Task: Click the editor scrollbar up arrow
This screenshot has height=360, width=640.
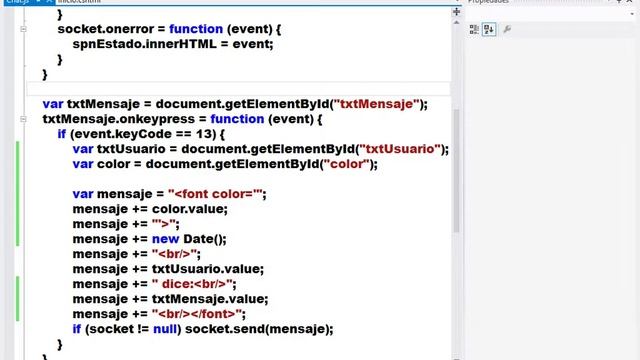Action: tap(456, 22)
